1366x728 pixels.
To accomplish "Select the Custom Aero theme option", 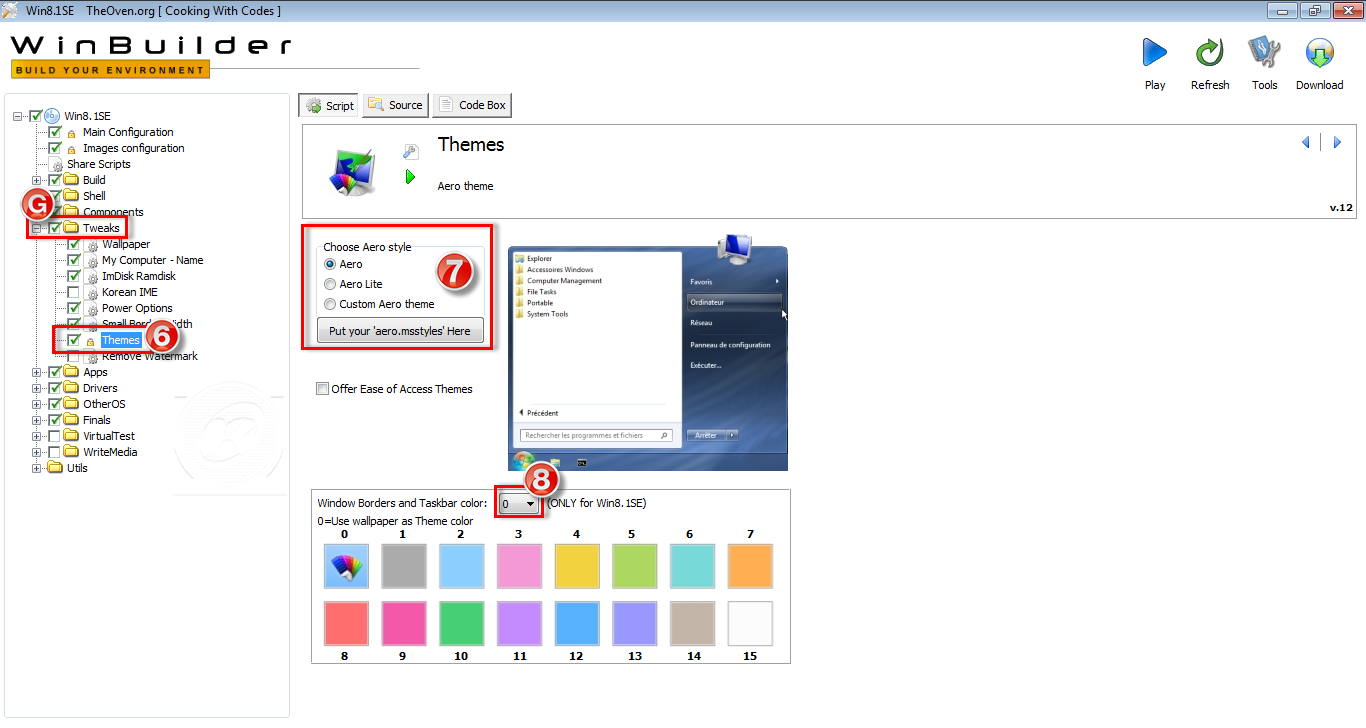I will (330, 304).
